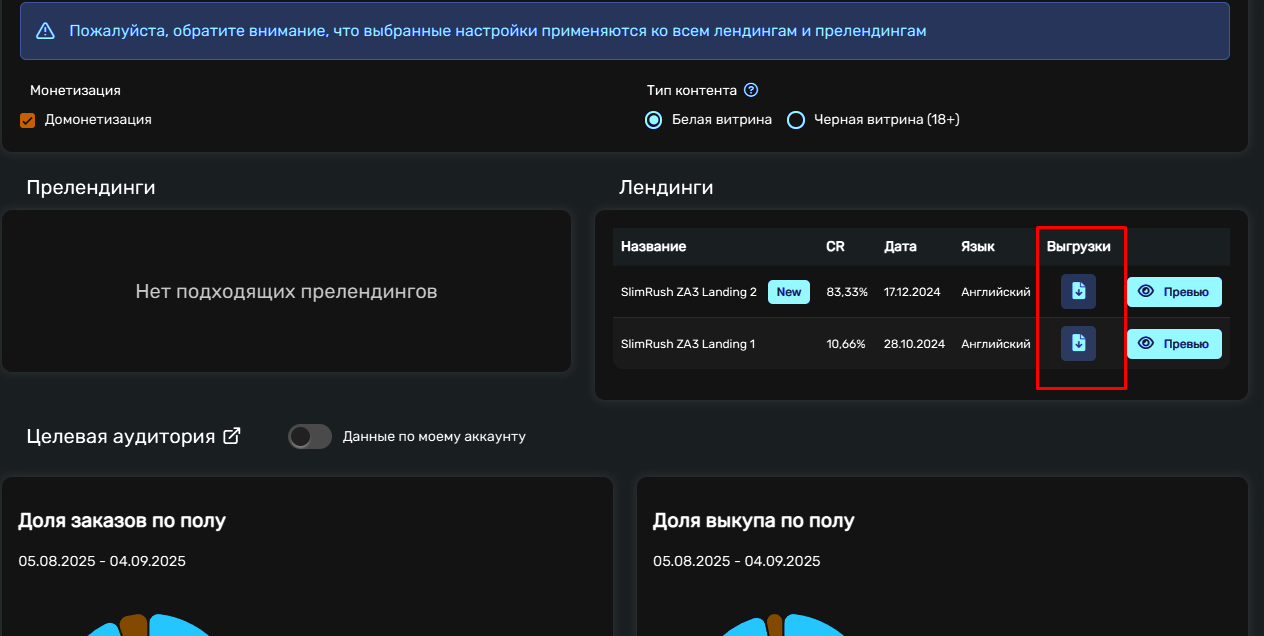Click the Дата column header
Screen dimensions: 1264x636
900,247
